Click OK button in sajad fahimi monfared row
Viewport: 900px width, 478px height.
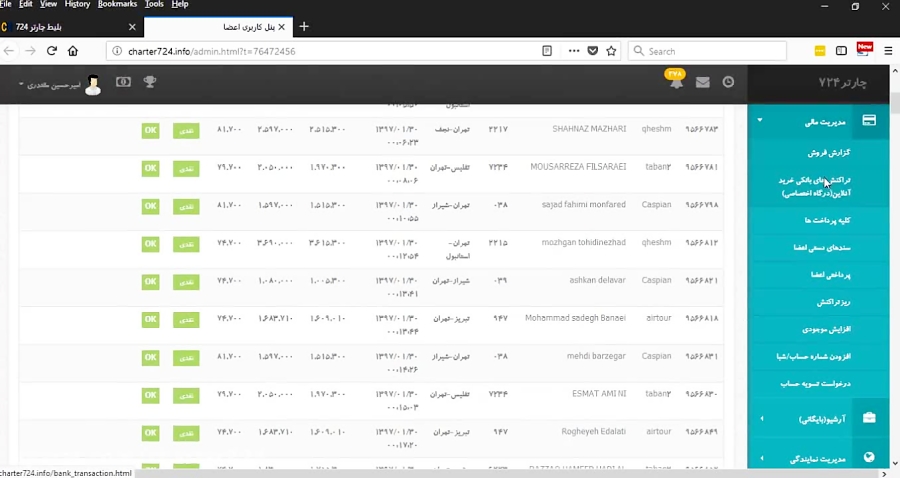click(x=150, y=206)
